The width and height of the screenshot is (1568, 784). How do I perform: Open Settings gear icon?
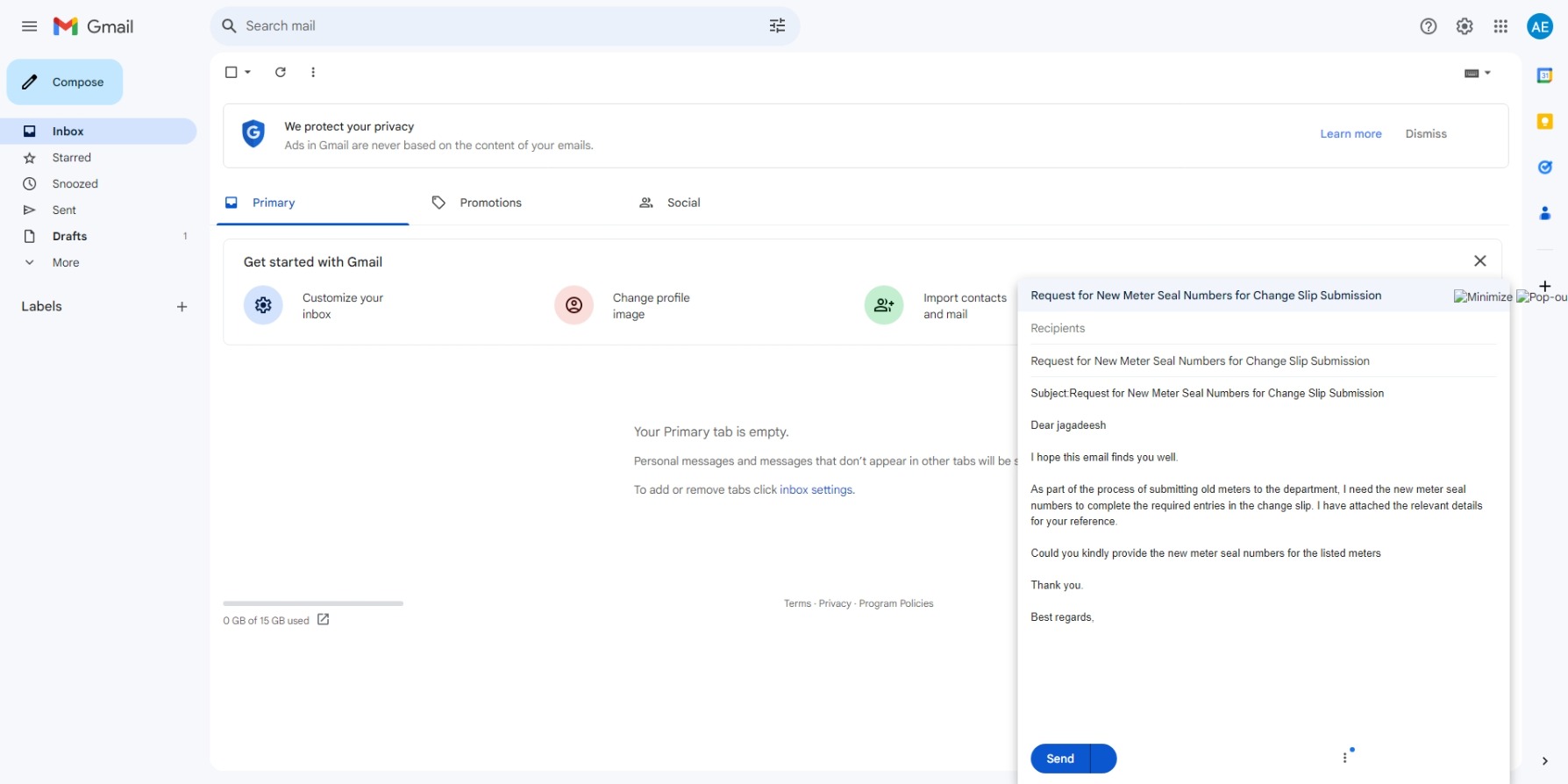tap(1465, 26)
